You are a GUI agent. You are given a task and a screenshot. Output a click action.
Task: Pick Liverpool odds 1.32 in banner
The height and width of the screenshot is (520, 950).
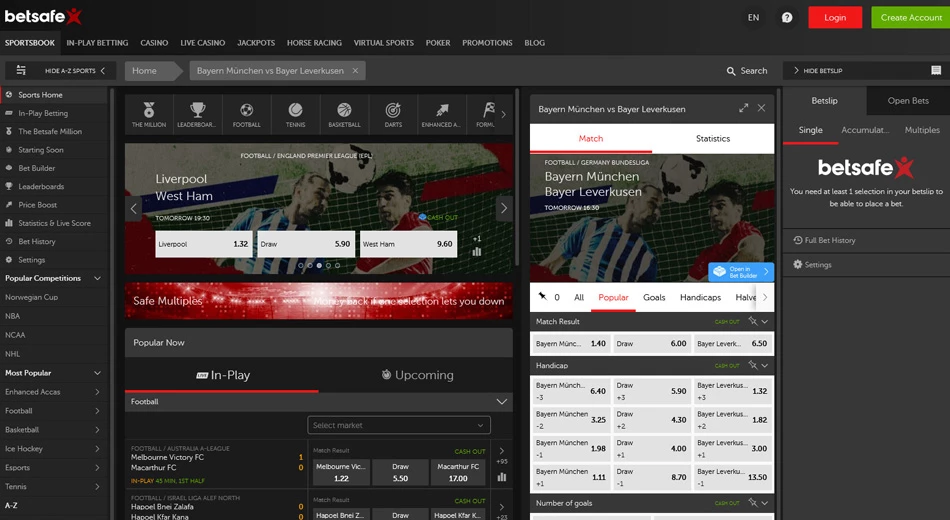pos(204,244)
